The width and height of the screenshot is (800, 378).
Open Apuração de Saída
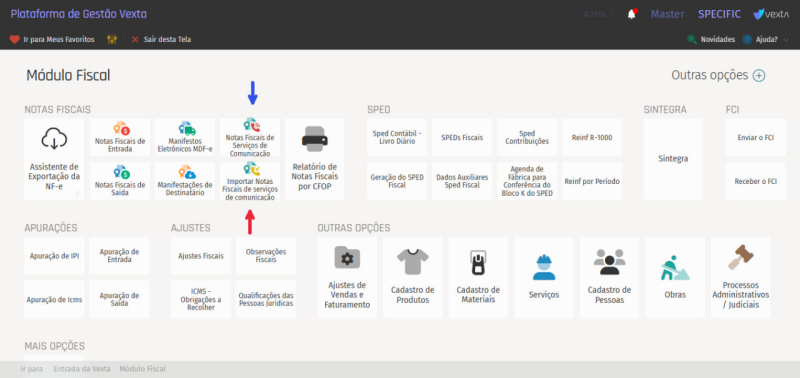(x=119, y=299)
